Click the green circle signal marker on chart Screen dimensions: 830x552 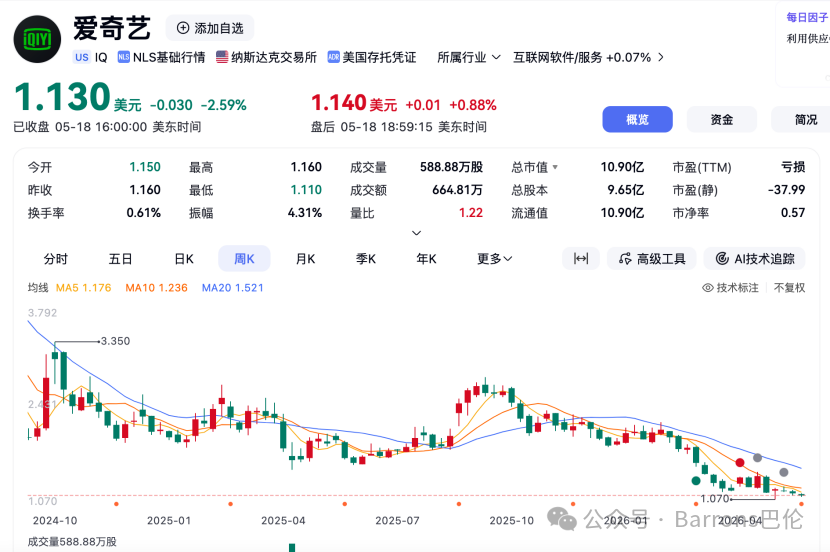pyautogui.click(x=696, y=481)
